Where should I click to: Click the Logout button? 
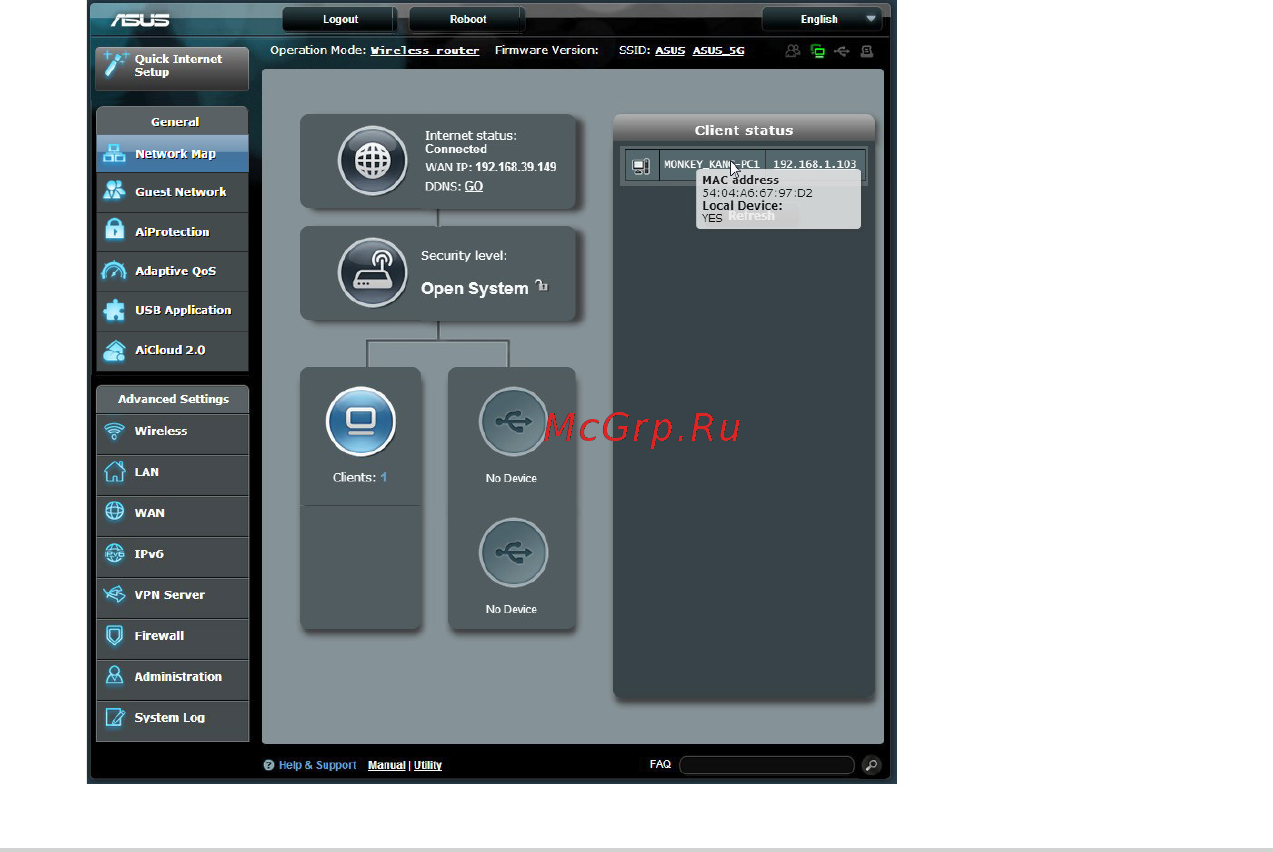coord(341,19)
